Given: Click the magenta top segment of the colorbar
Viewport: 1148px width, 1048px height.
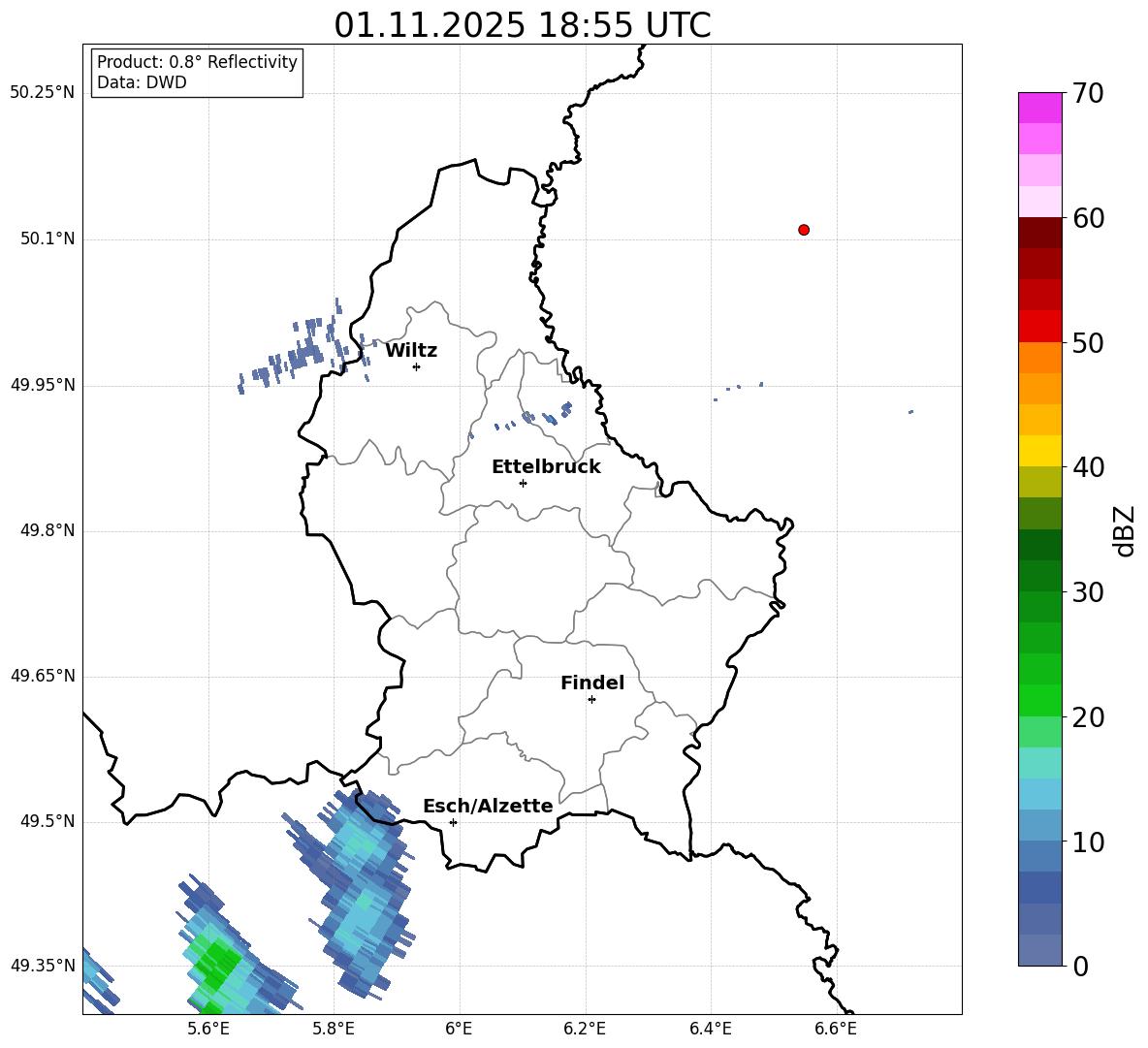Looking at the screenshot, I should point(1039,108).
